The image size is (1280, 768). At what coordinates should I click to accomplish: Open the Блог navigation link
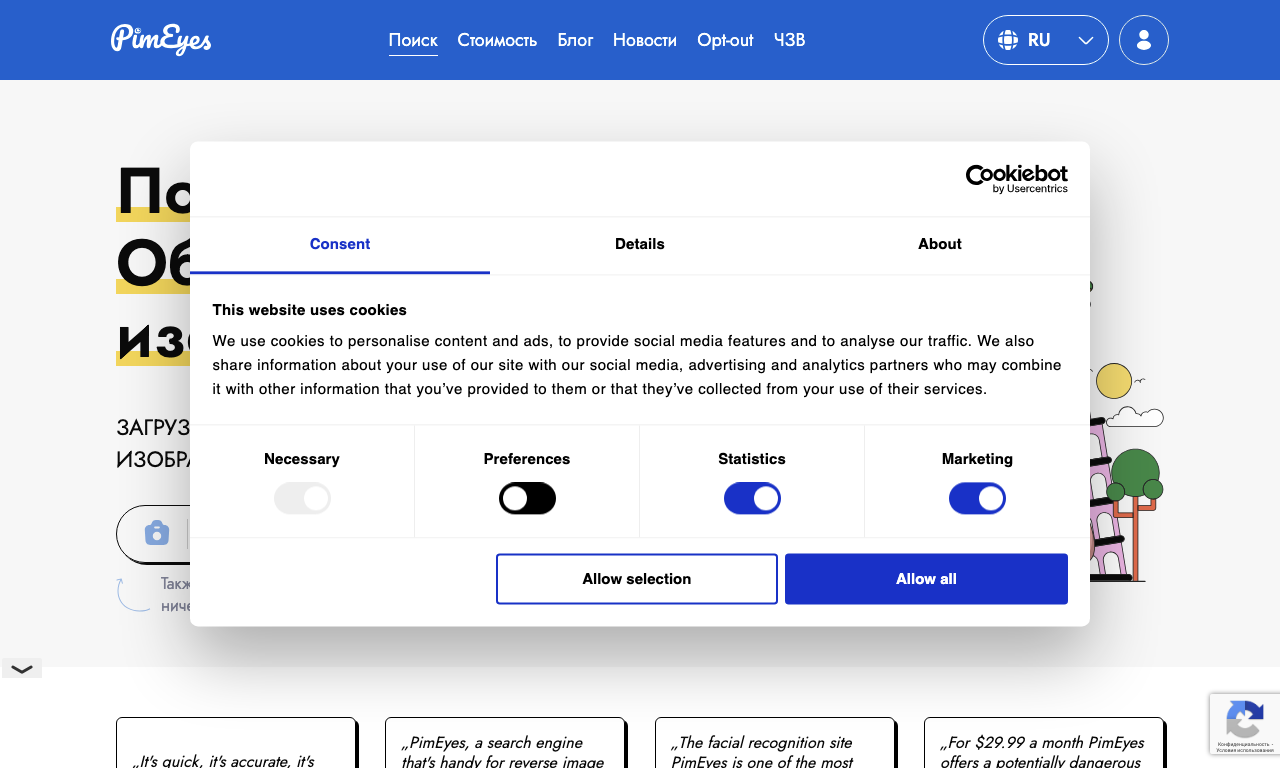point(575,40)
